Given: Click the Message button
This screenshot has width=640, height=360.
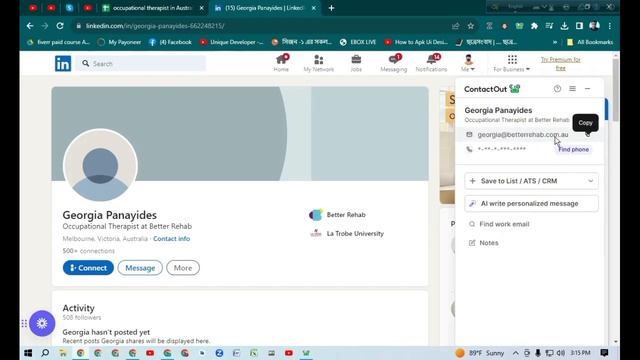Looking at the screenshot, I should [x=140, y=268].
